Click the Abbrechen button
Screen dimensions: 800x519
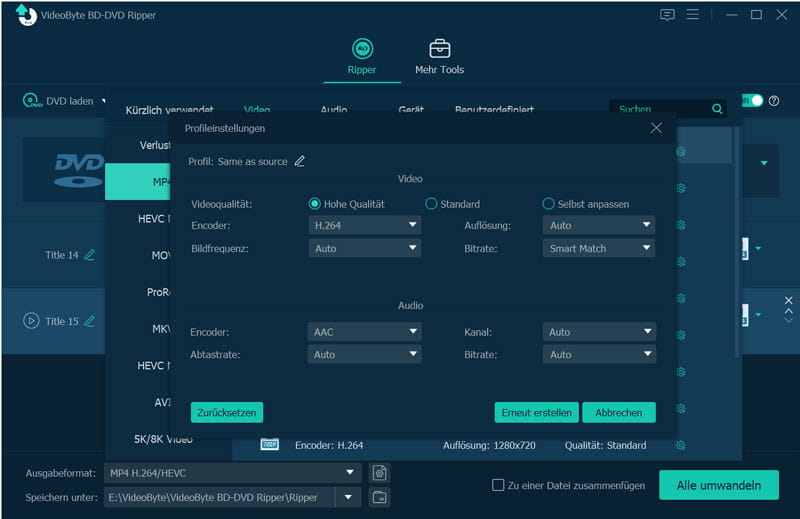[x=619, y=412]
